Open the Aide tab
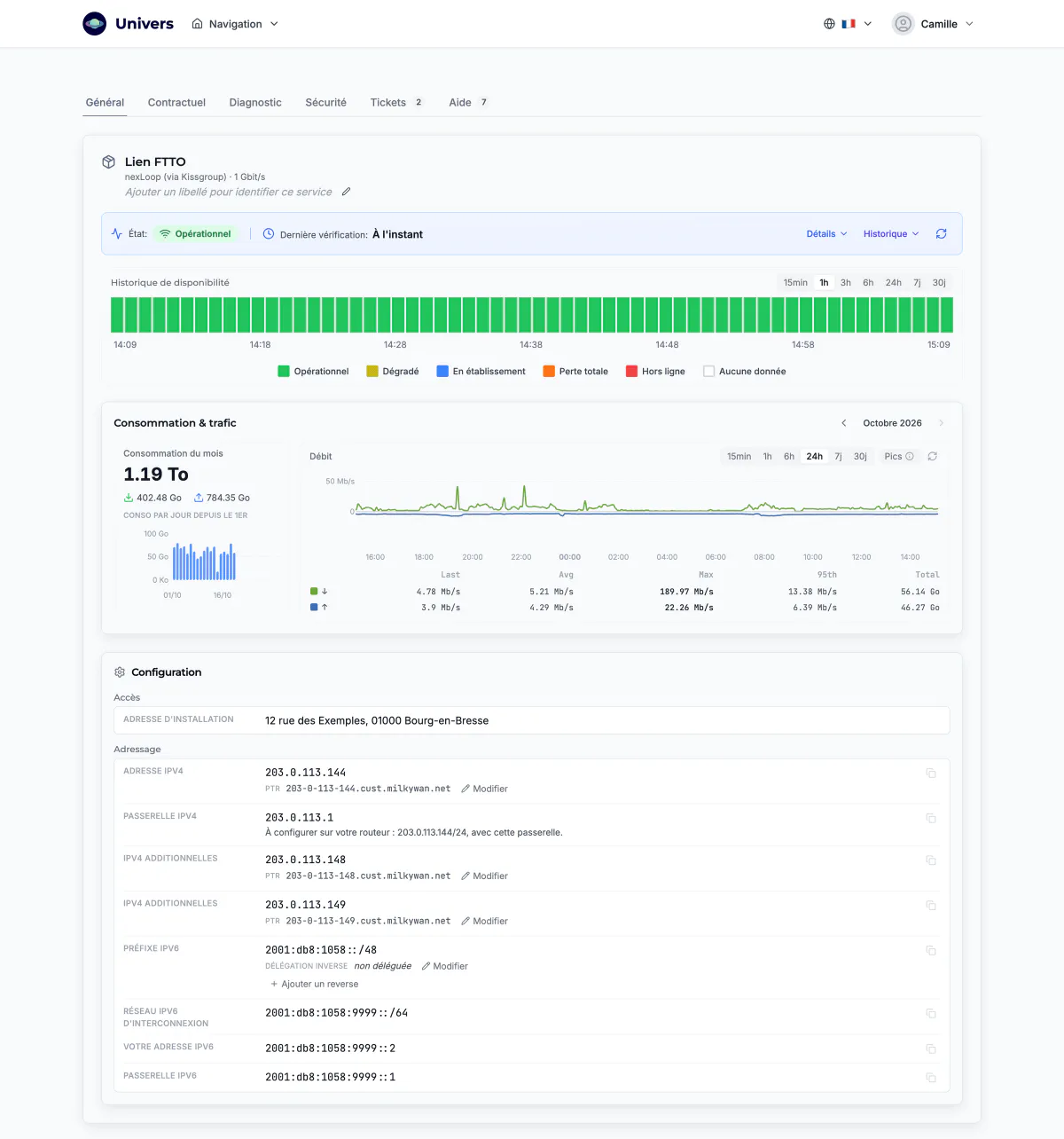This screenshot has width=1064, height=1139. pos(469,103)
